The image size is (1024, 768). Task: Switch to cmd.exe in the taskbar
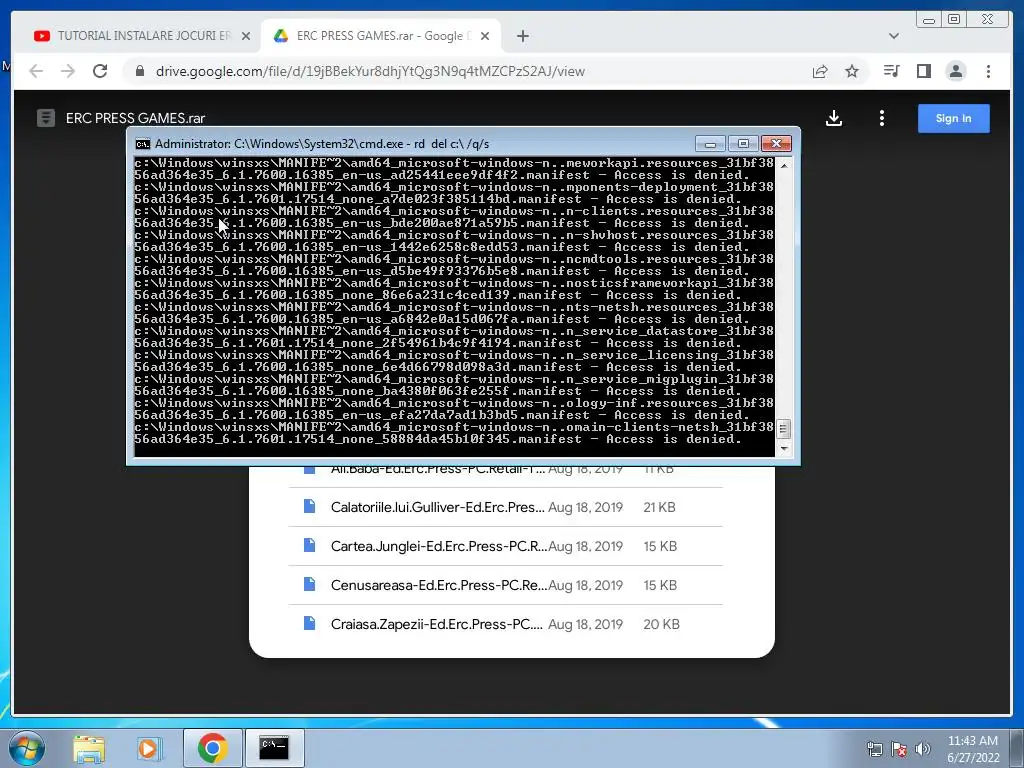click(x=274, y=748)
